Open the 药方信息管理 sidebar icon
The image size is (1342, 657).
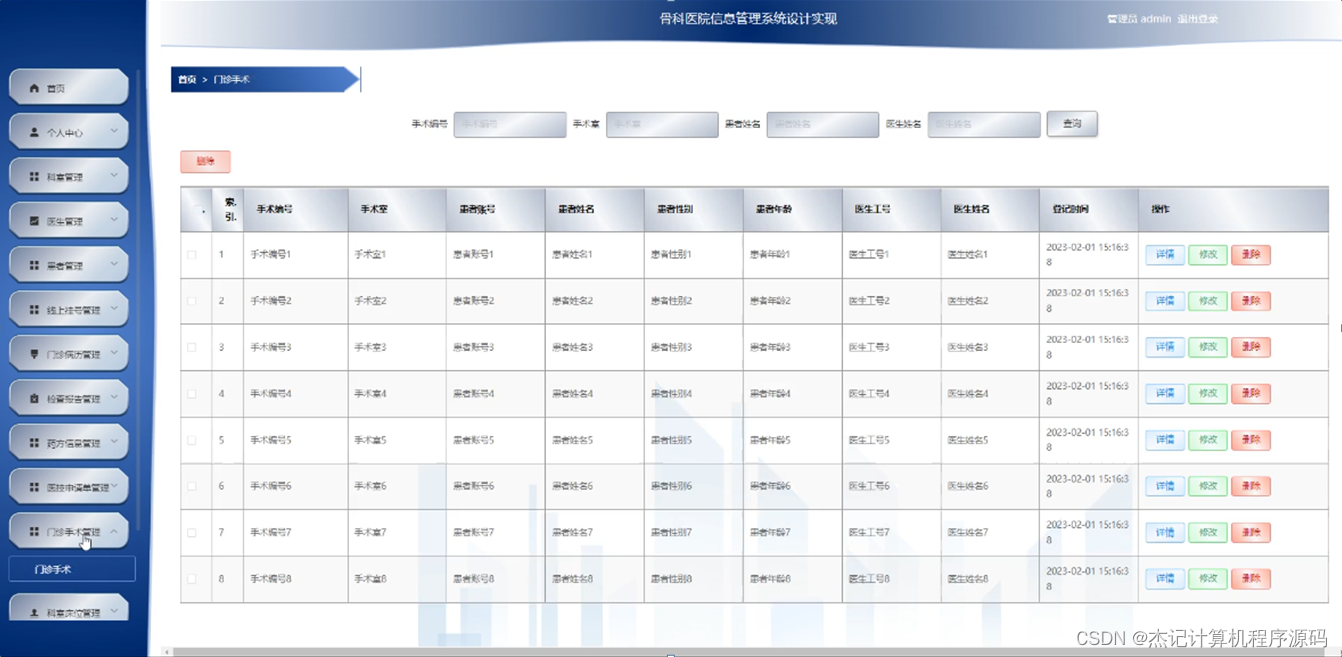click(34, 443)
